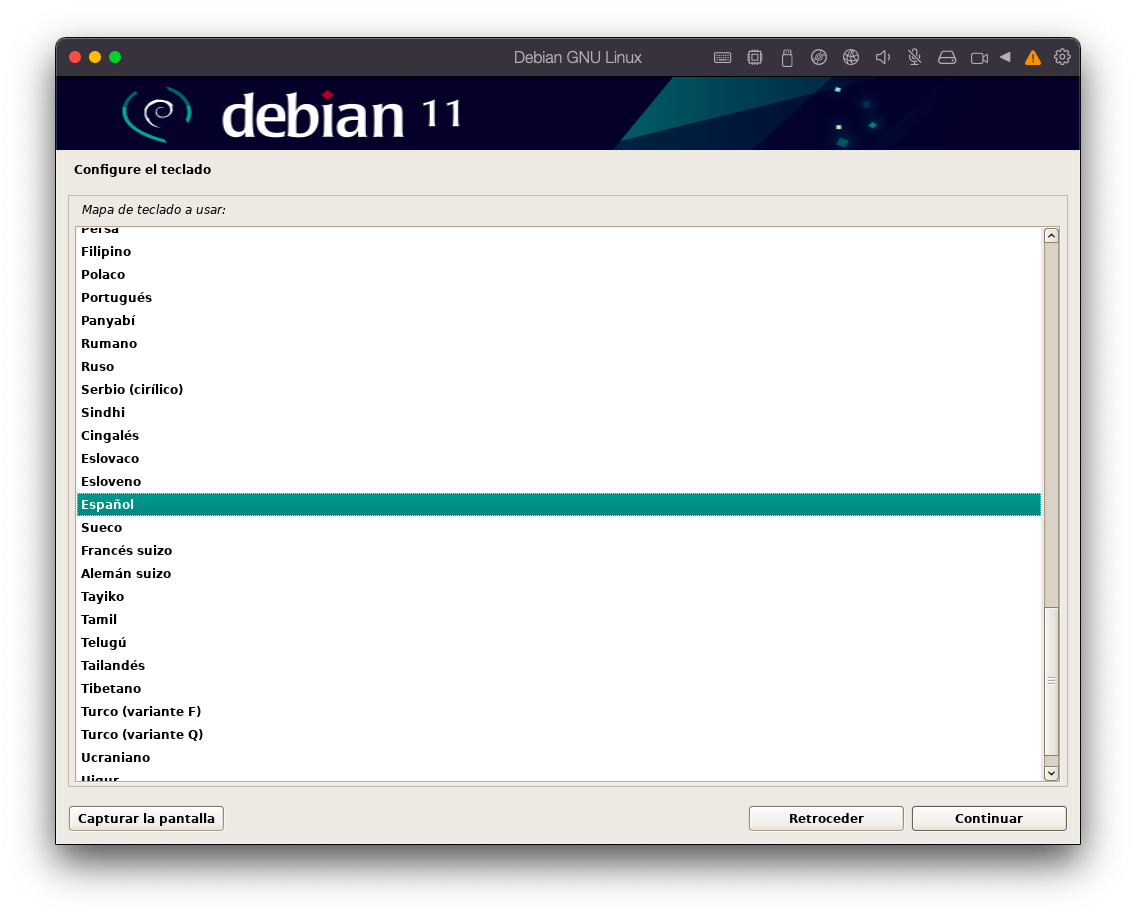Select Eslovaco layout

559,459
